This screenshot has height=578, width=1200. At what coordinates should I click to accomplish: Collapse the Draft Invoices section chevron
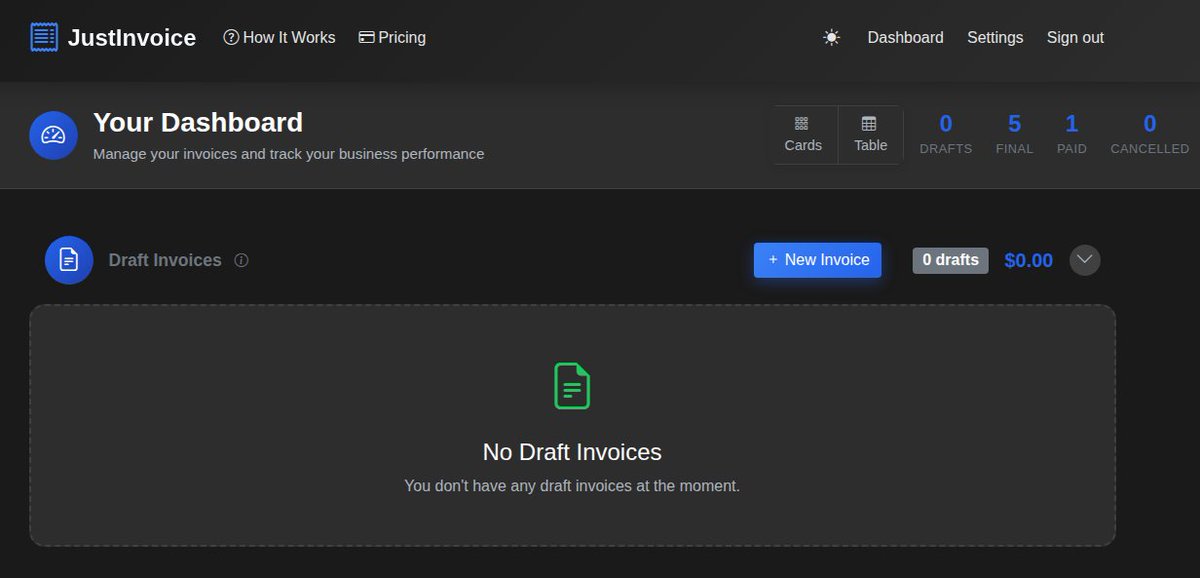[1085, 260]
